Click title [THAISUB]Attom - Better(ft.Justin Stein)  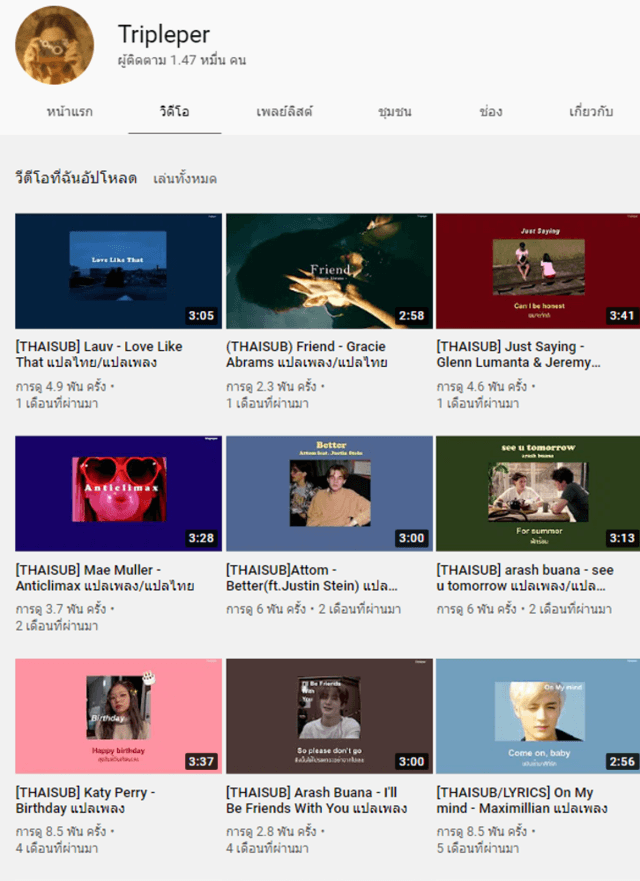point(312,578)
